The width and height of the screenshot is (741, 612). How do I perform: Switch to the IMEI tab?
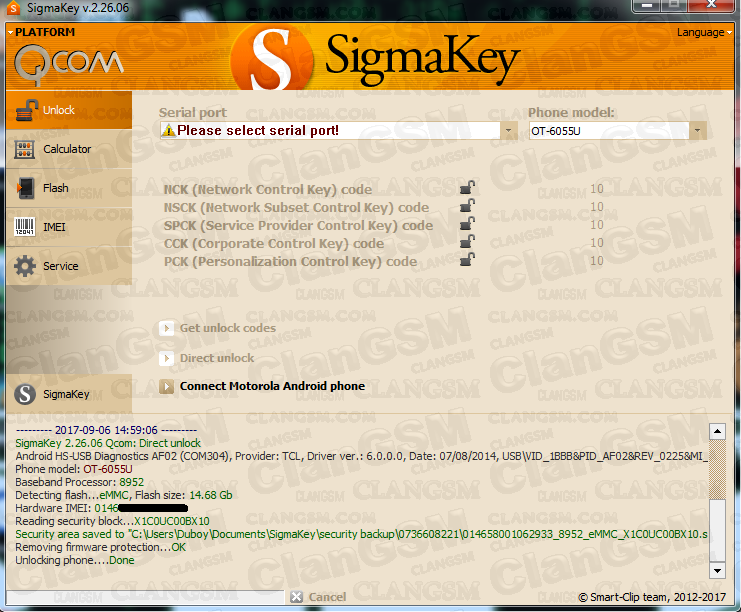(x=69, y=227)
